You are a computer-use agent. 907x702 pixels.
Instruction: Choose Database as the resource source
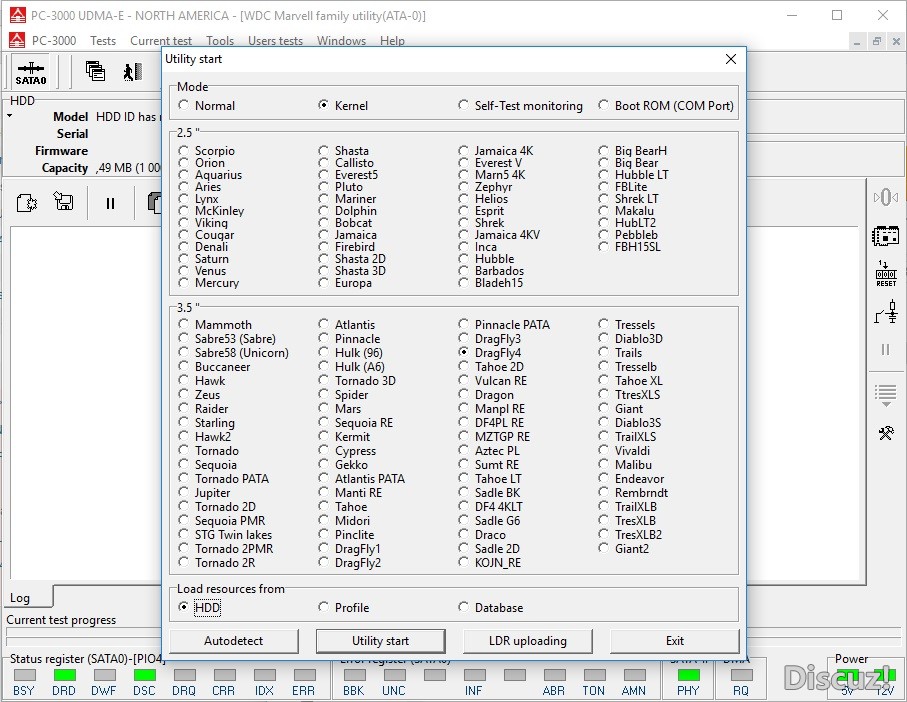(x=464, y=607)
